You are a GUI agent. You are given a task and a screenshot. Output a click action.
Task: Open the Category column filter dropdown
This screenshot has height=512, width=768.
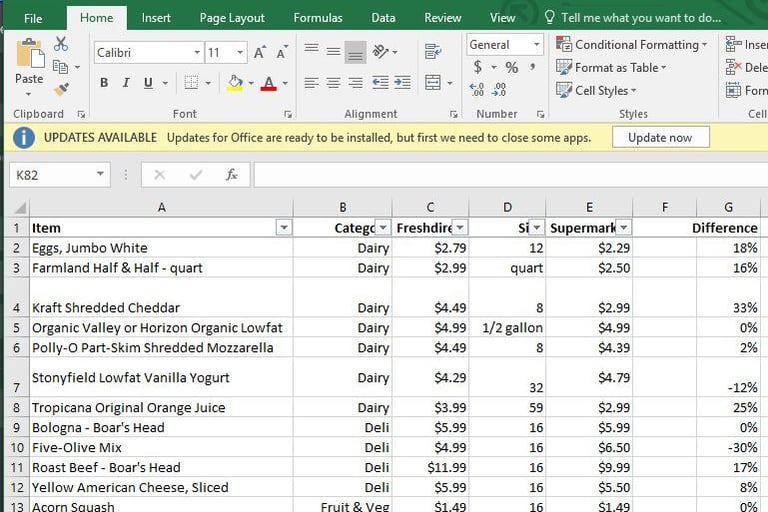tap(383, 228)
